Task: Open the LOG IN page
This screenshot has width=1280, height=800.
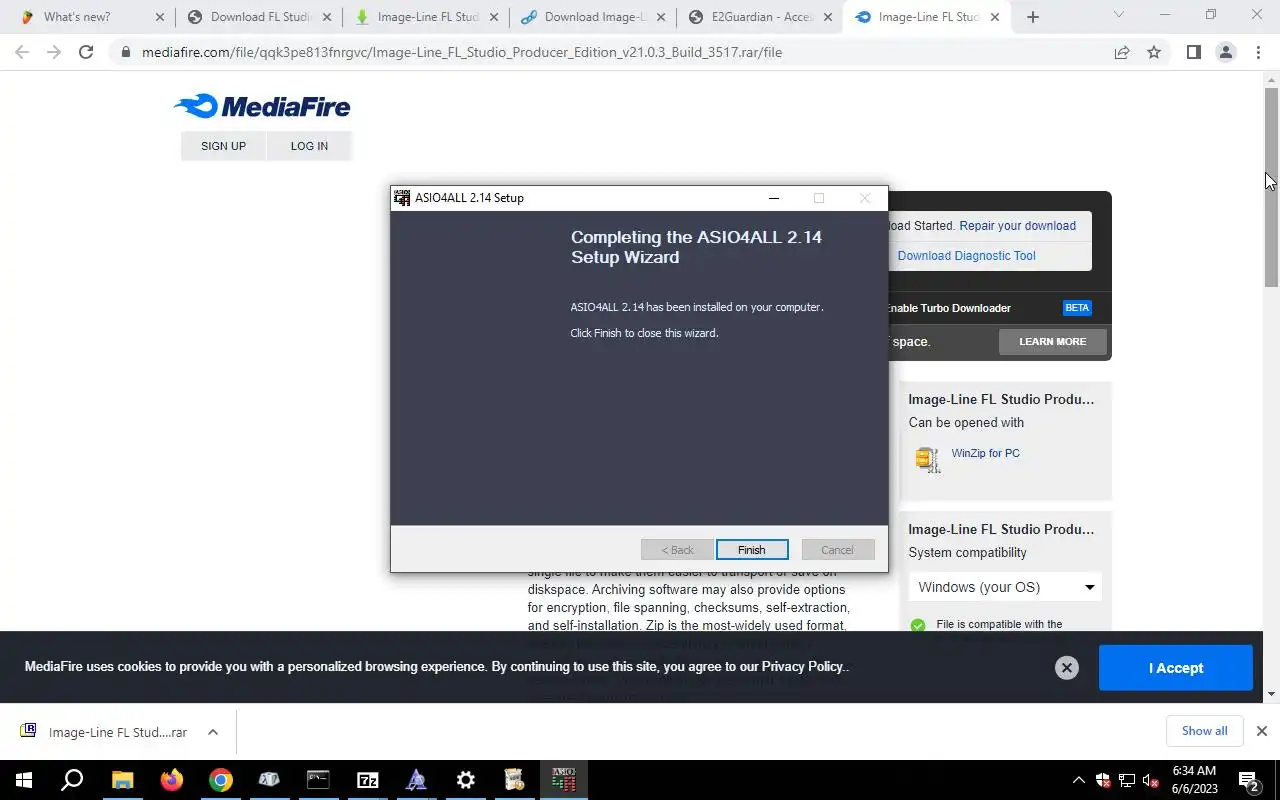Action: (x=309, y=146)
